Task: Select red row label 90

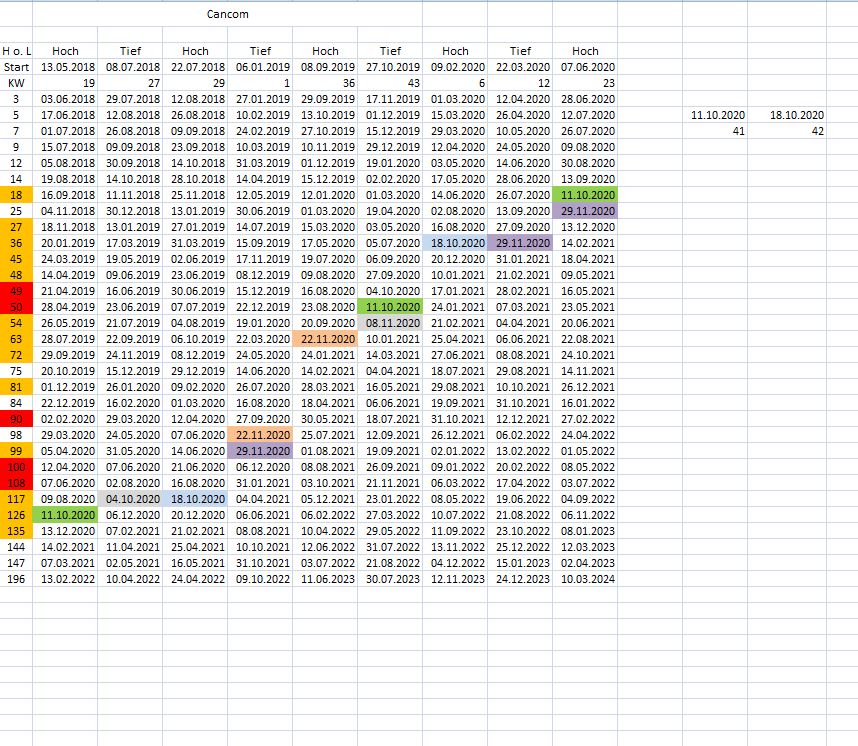Action: [x=16, y=419]
